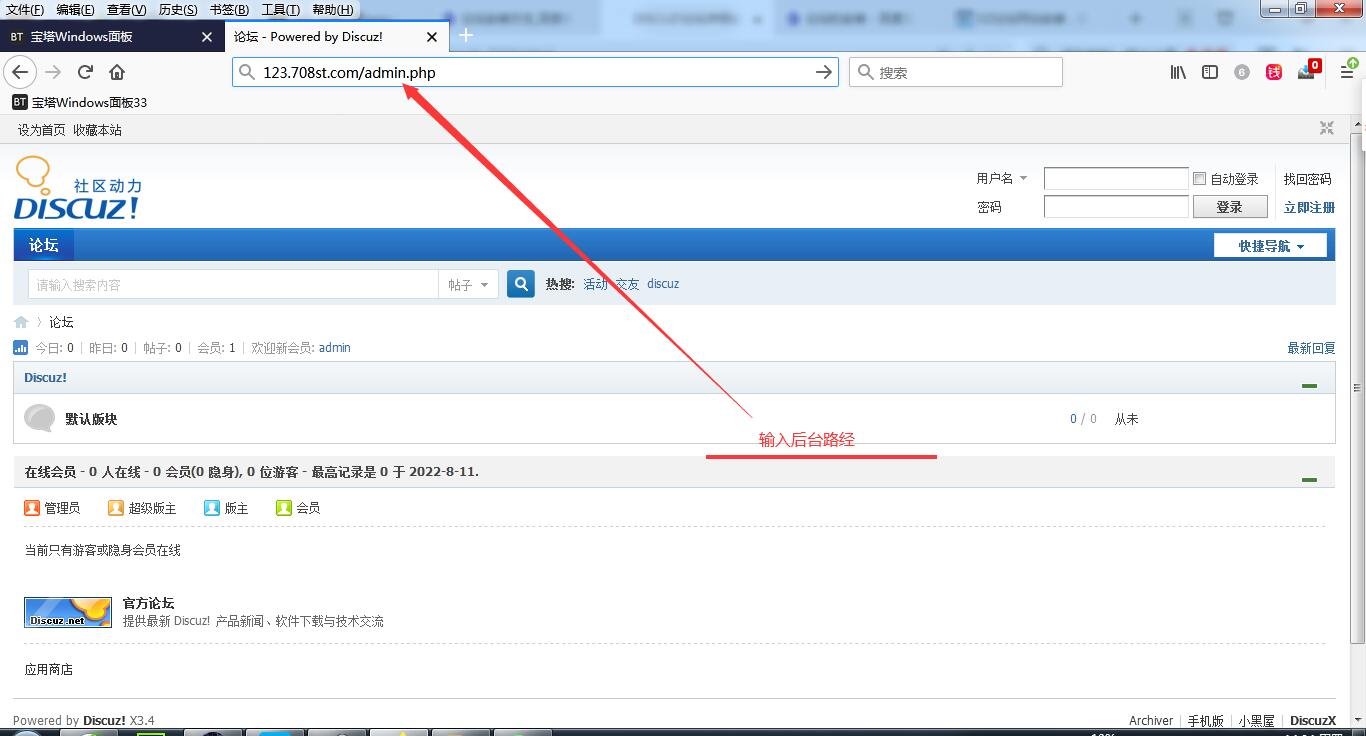Expand the 快捷导航 quick navigation menu
Image resolution: width=1366 pixels, height=736 pixels.
coord(1270,246)
